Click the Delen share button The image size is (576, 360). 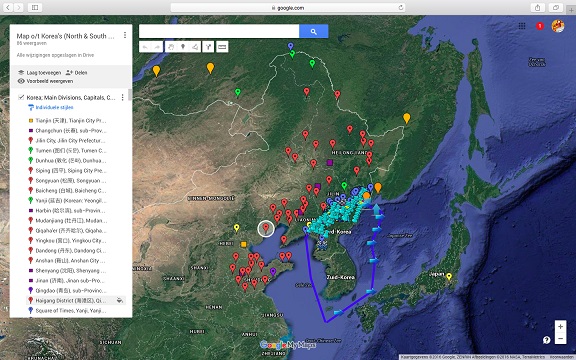click(76, 72)
